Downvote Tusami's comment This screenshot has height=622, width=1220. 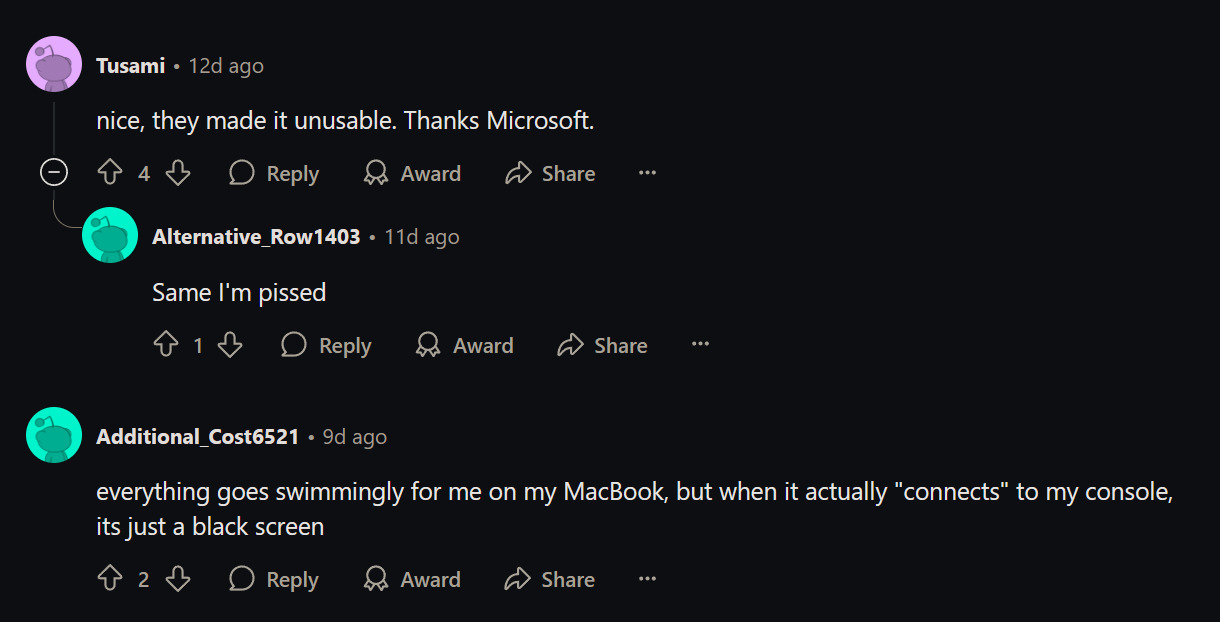(x=178, y=173)
